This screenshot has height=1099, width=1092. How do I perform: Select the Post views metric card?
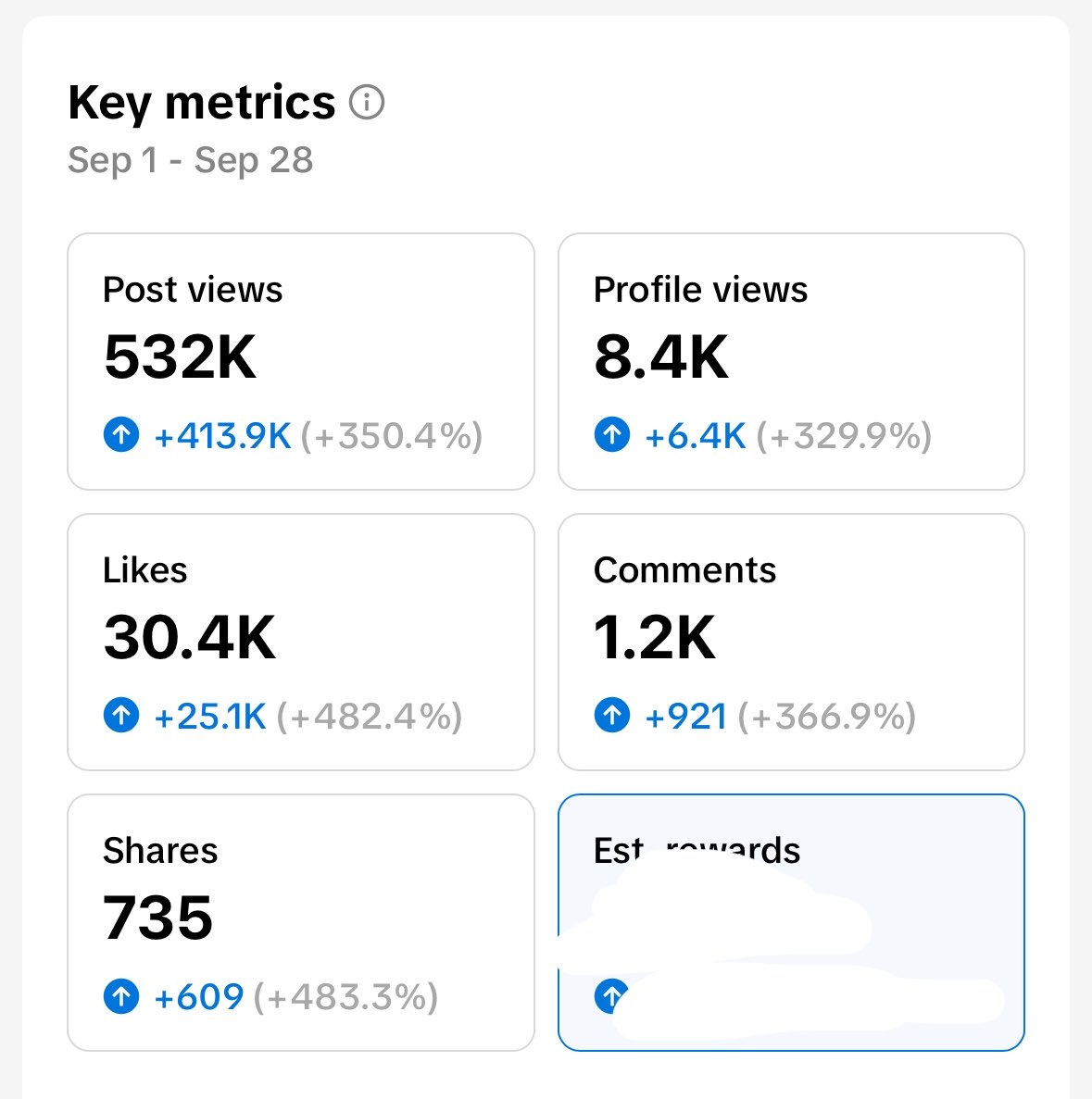pyautogui.click(x=301, y=362)
